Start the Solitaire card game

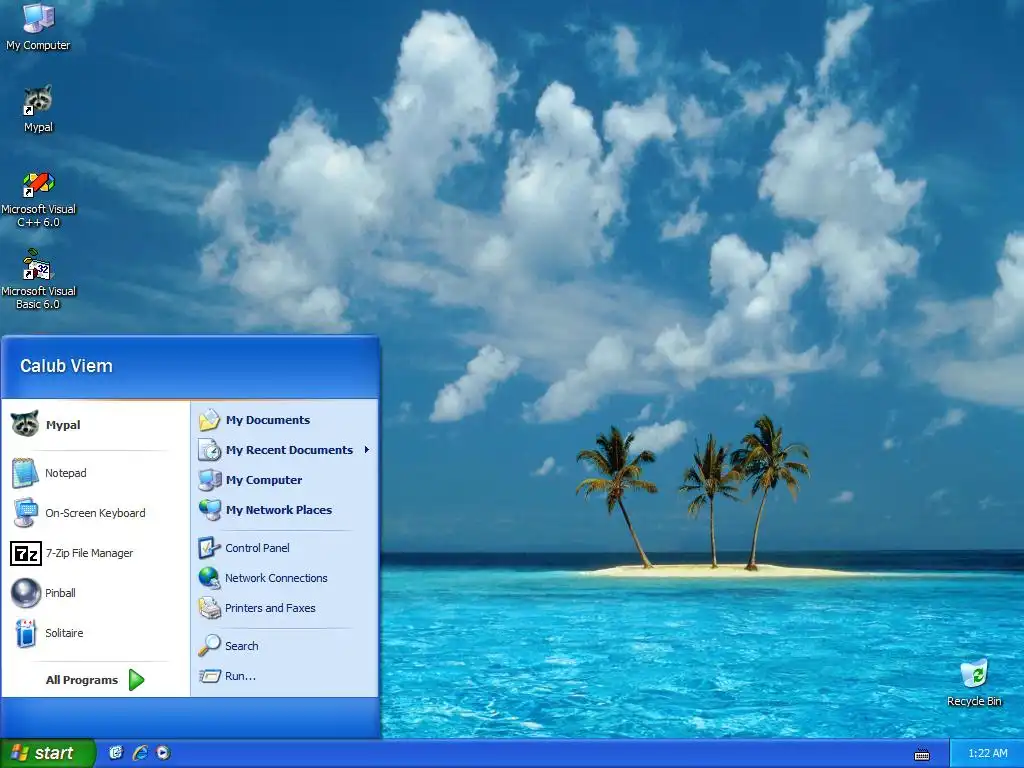point(95,633)
